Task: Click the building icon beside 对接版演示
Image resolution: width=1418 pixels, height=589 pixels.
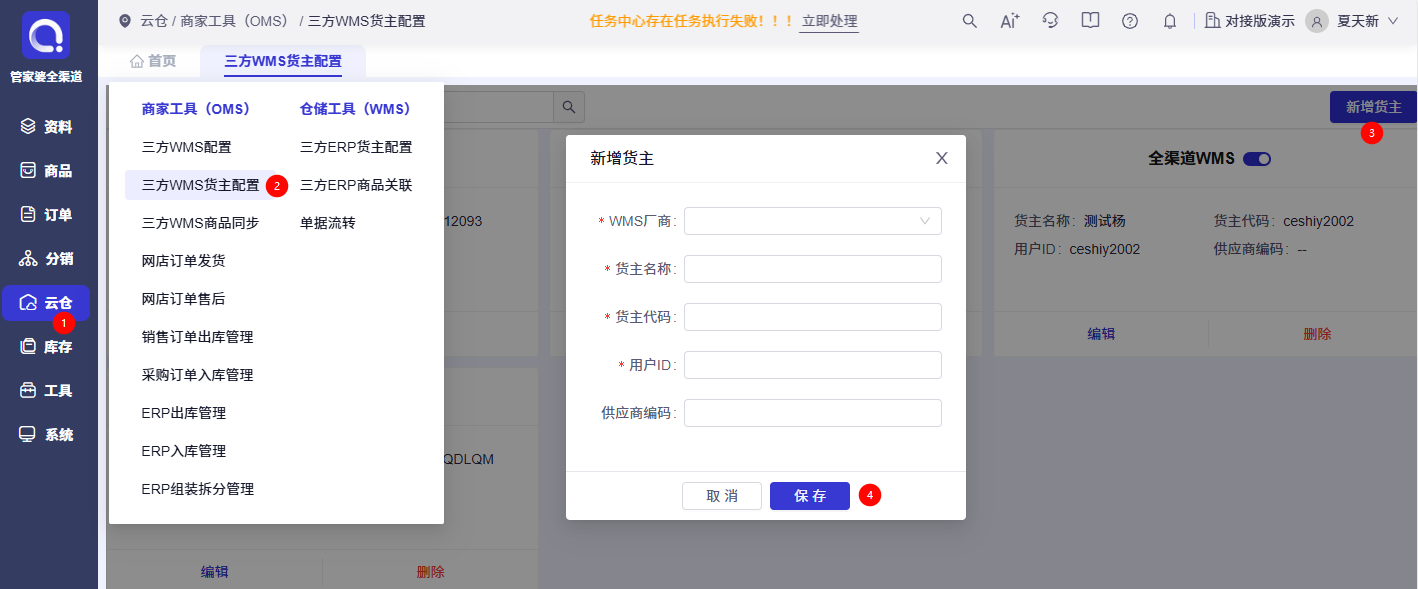Action: (1213, 21)
